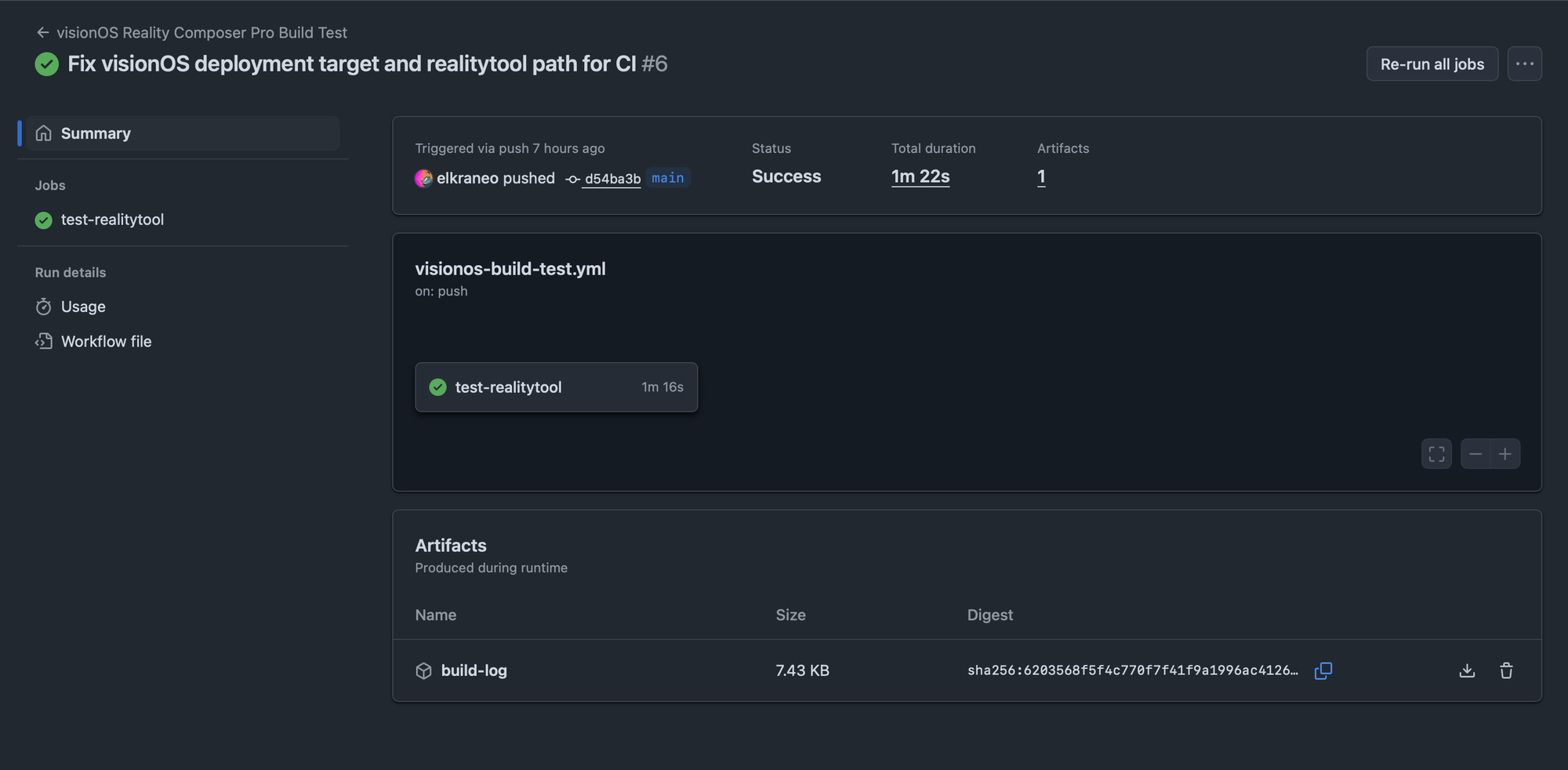Click the main branch label
The height and width of the screenshot is (770, 1568).
(x=667, y=178)
